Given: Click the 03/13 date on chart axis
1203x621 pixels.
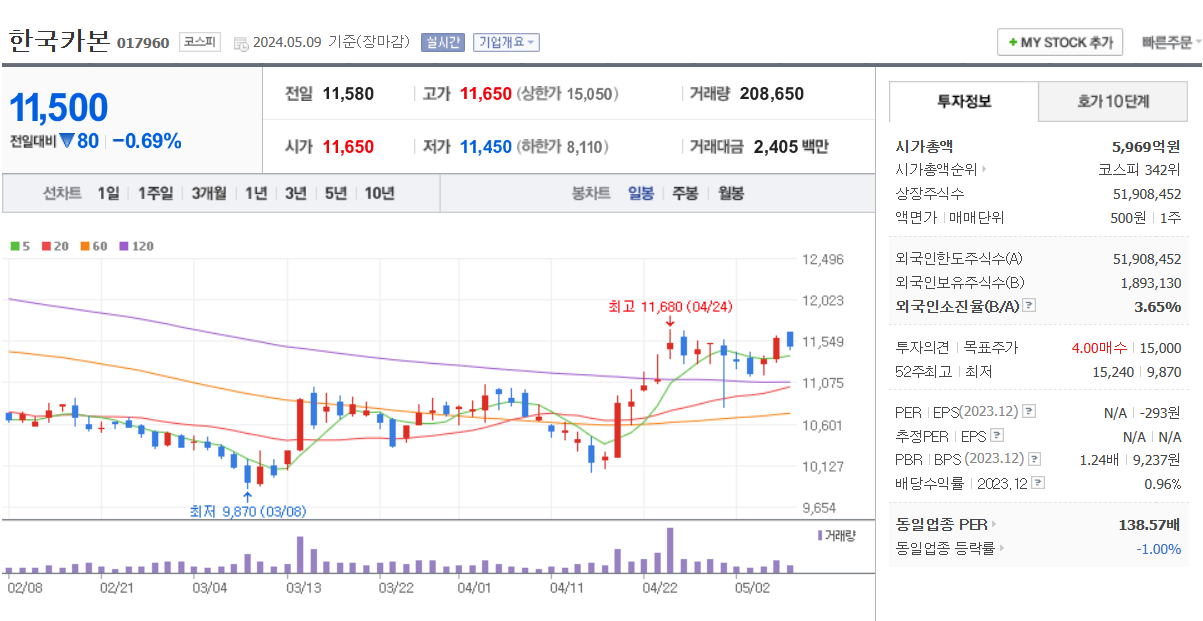Looking at the screenshot, I should [x=304, y=589].
